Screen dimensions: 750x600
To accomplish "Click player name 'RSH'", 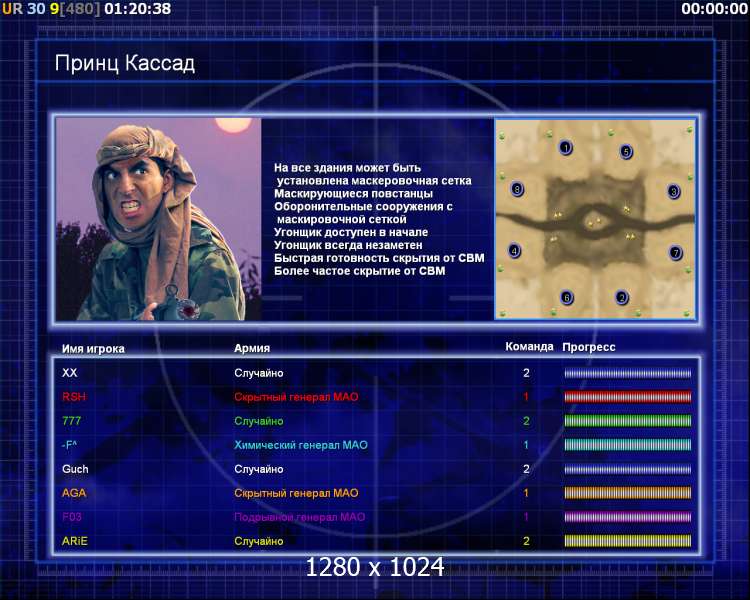I will pos(74,397).
